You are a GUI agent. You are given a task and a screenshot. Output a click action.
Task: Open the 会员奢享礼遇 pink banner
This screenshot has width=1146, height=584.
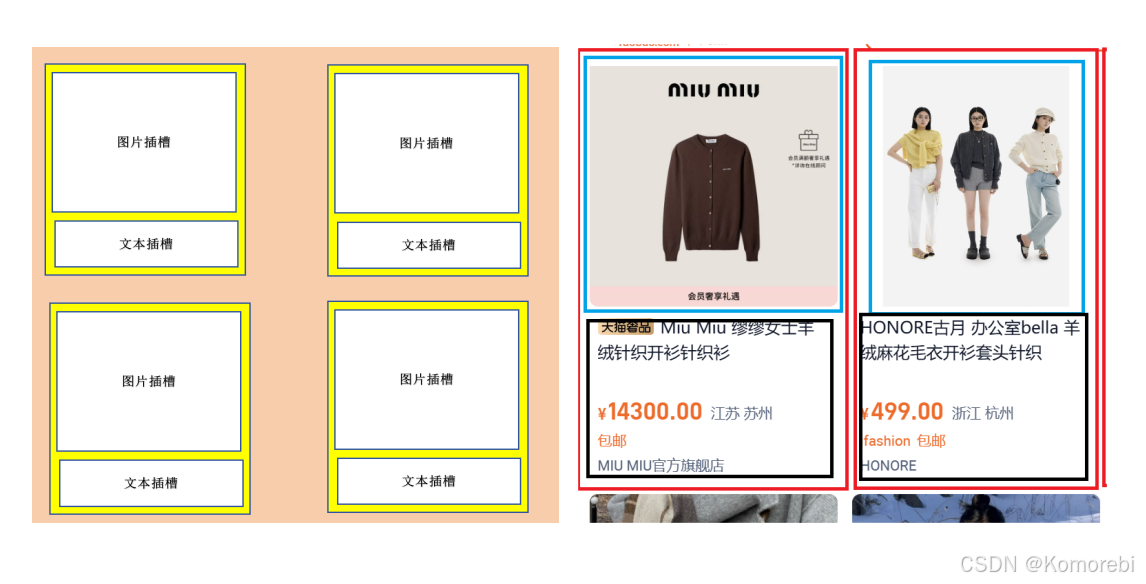(x=713, y=296)
